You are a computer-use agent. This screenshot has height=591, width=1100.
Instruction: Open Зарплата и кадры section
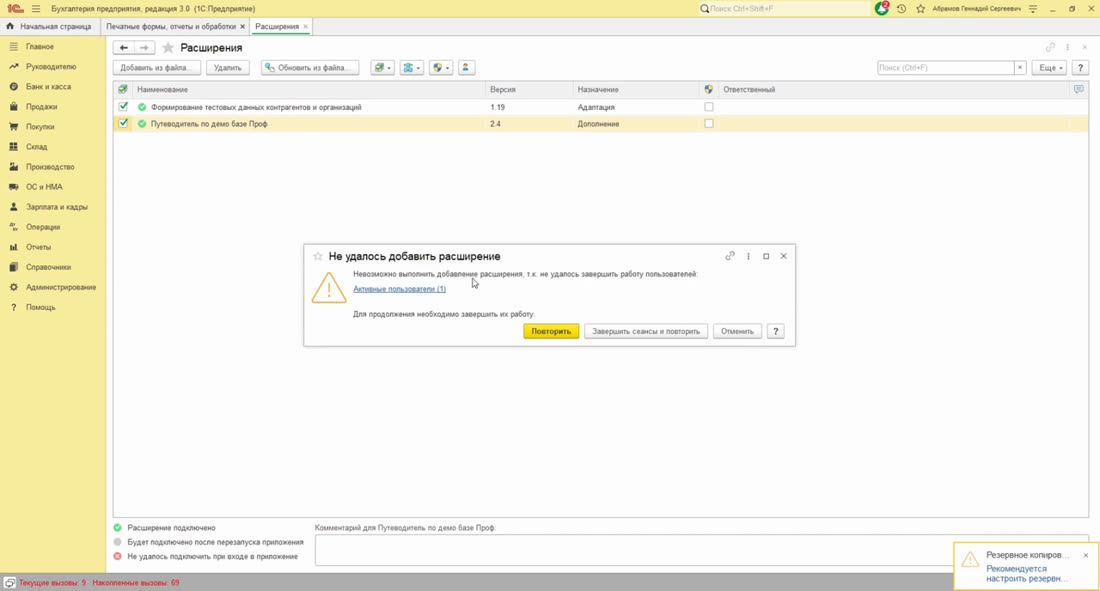pyautogui.click(x=56, y=207)
